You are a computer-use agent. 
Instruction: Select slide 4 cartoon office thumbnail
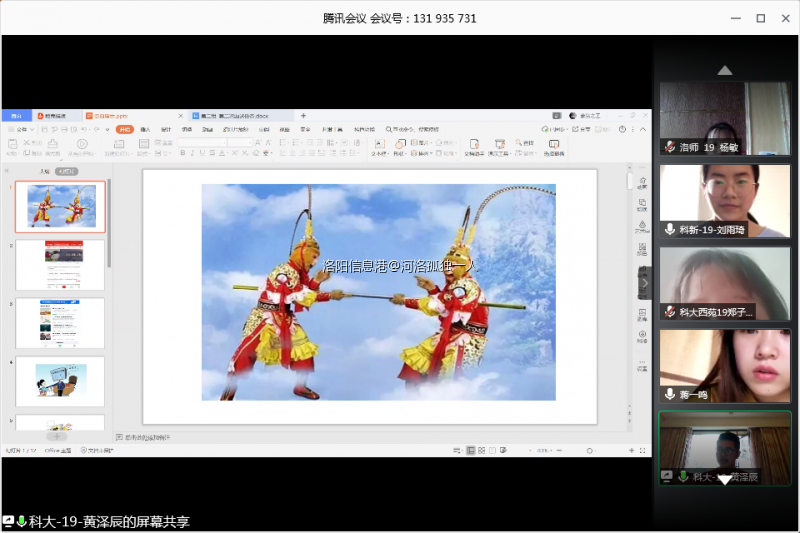click(x=60, y=382)
